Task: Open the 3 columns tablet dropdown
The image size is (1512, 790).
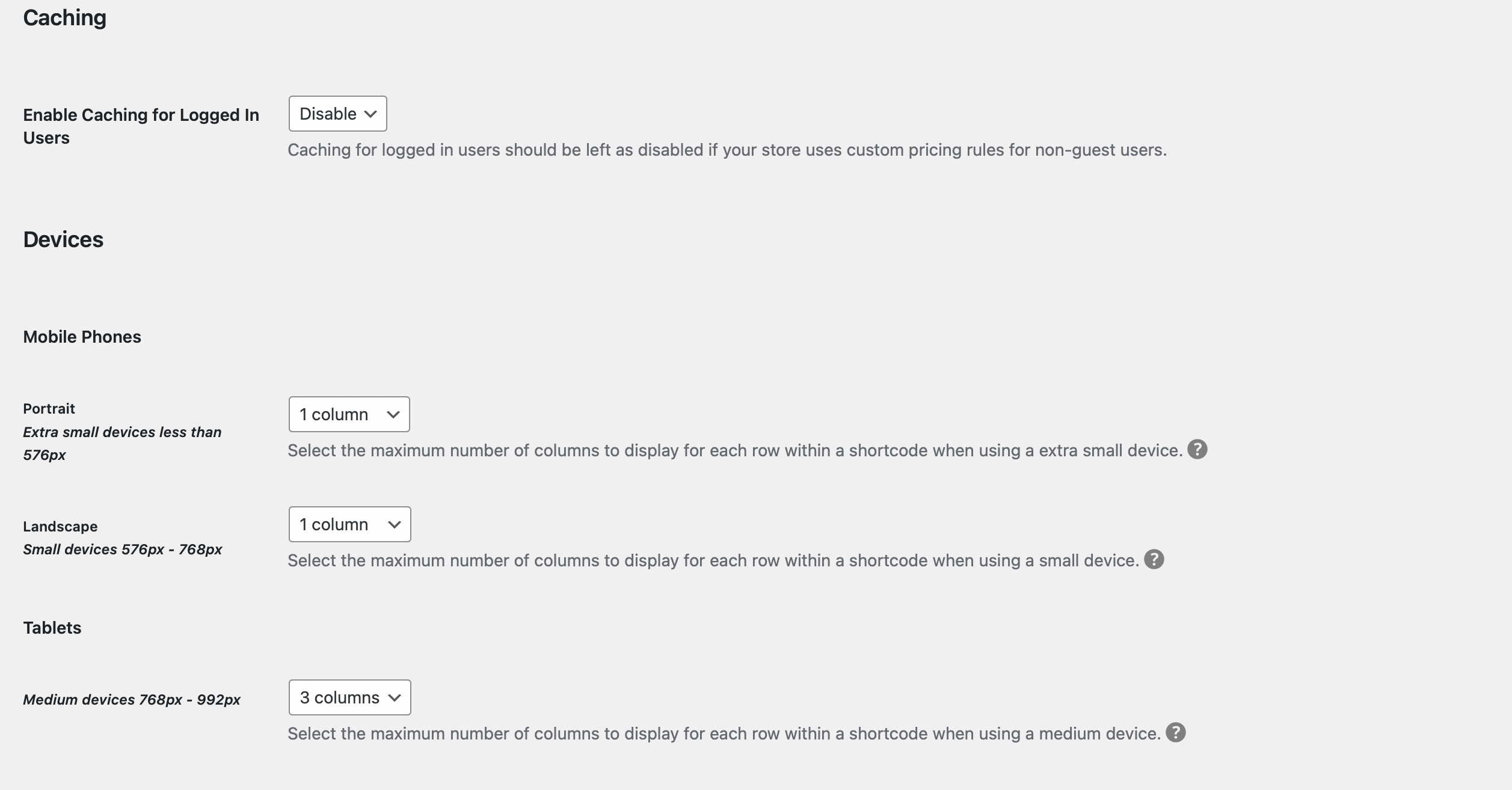Action: point(349,697)
